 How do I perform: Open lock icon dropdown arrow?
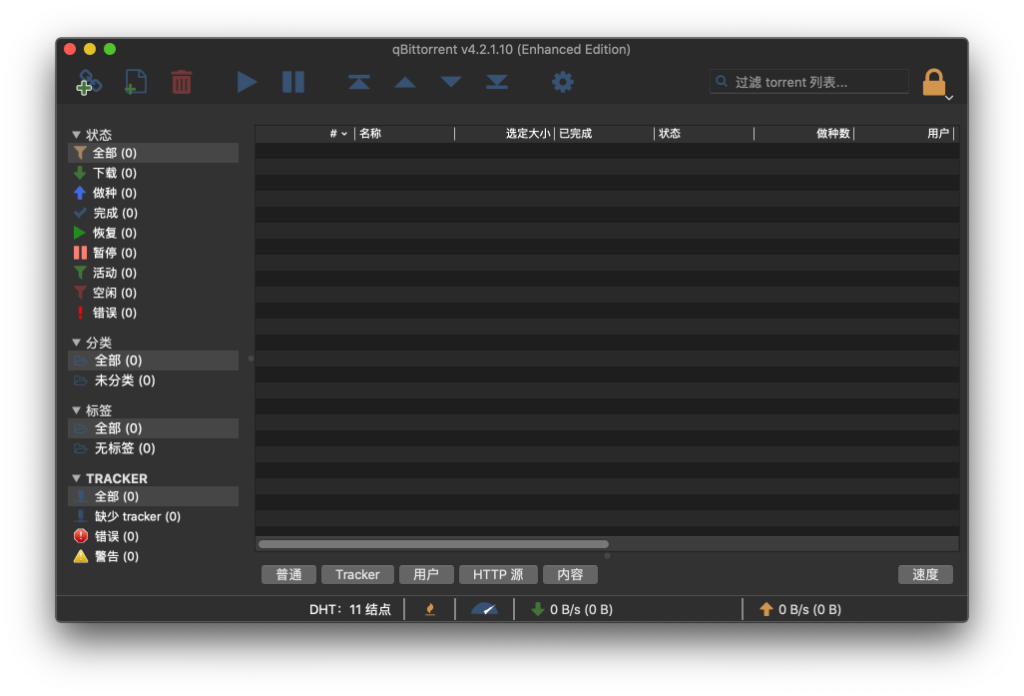point(950,97)
